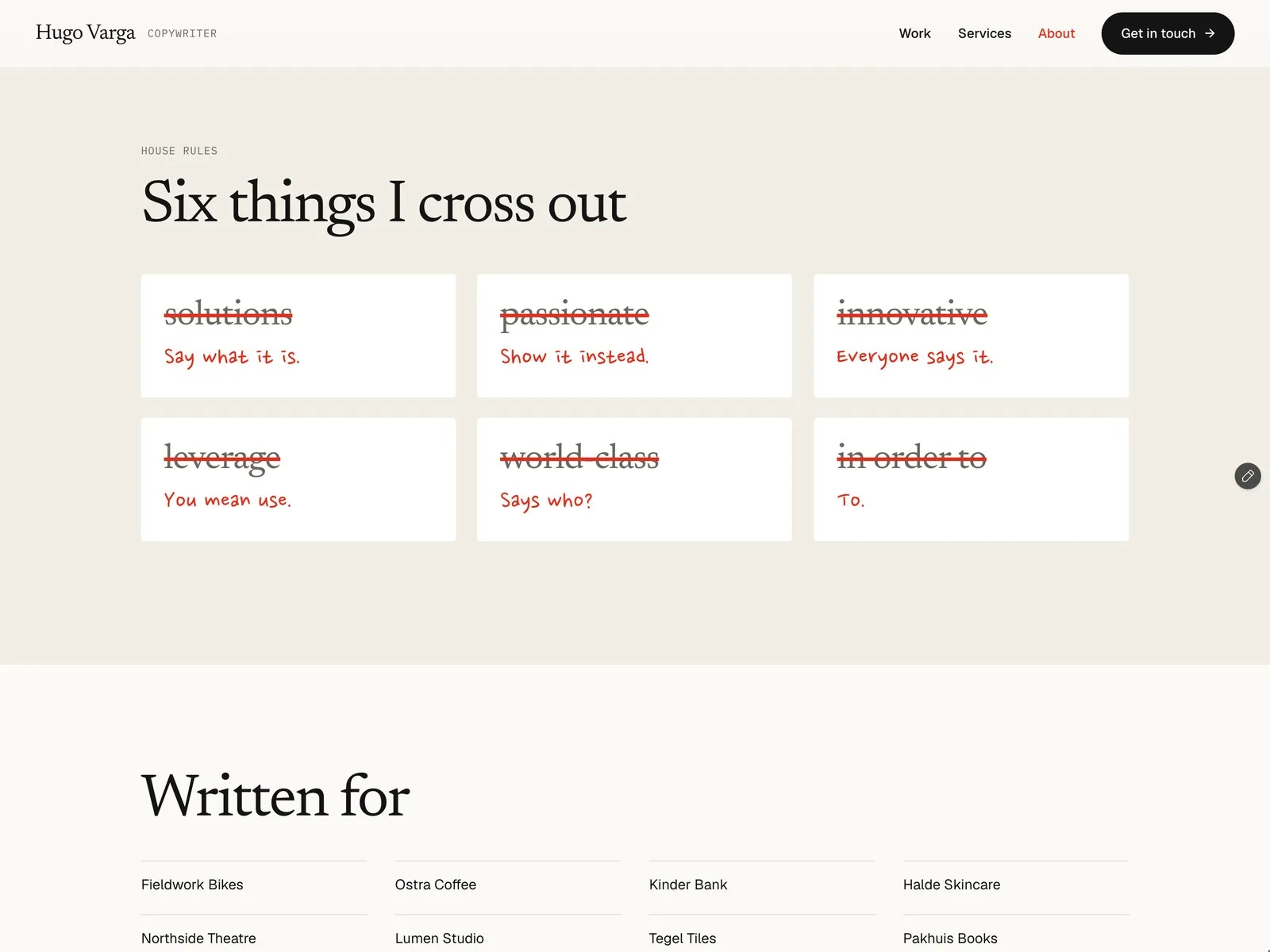Click the note Everyone says it.
1270x952 pixels.
(x=914, y=357)
